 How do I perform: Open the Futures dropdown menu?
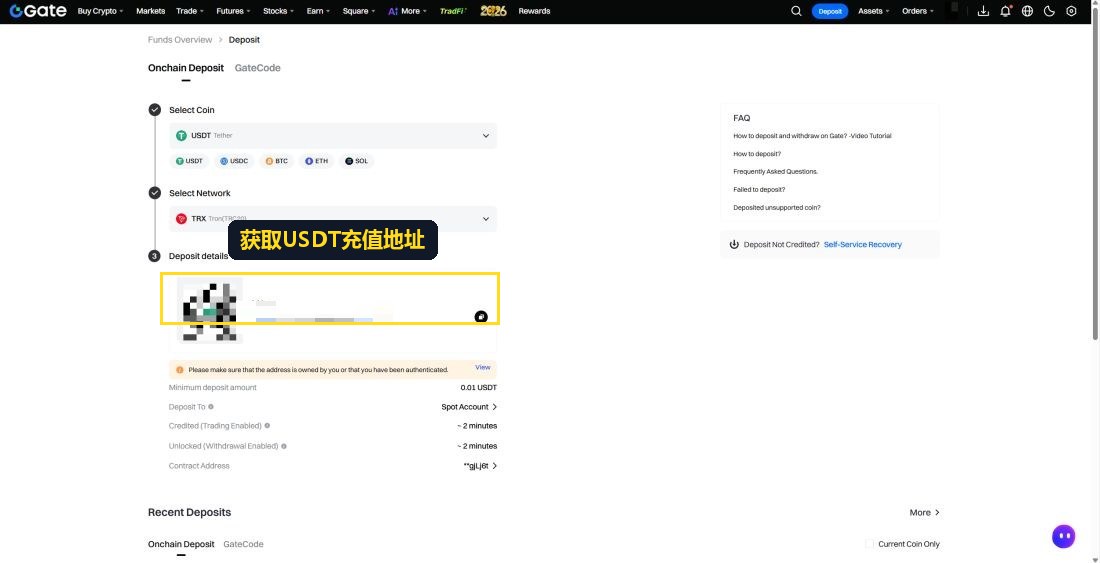pyautogui.click(x=234, y=11)
